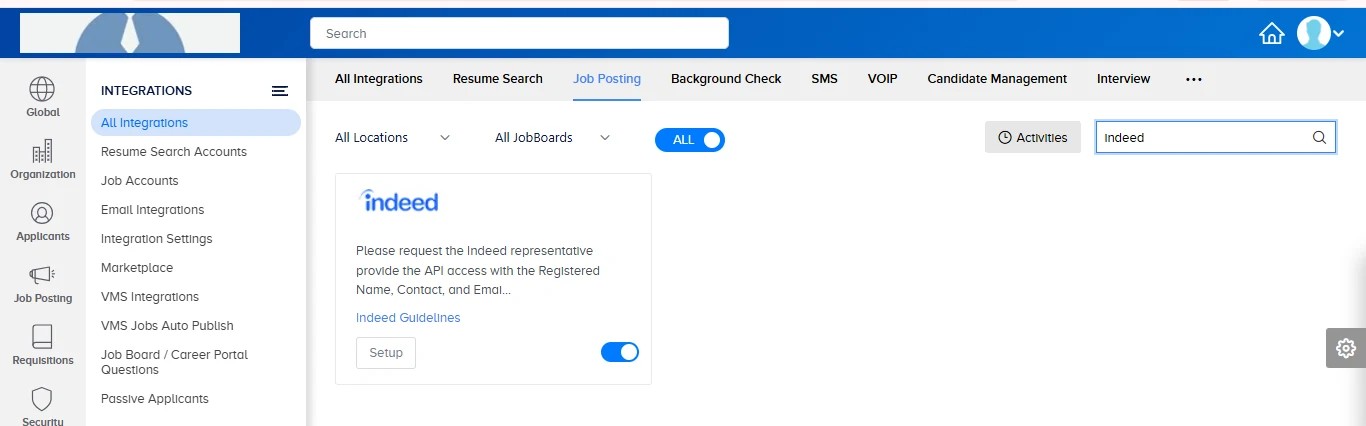1366x426 pixels.
Task: Click the company logo at top left
Action: click(x=130, y=33)
